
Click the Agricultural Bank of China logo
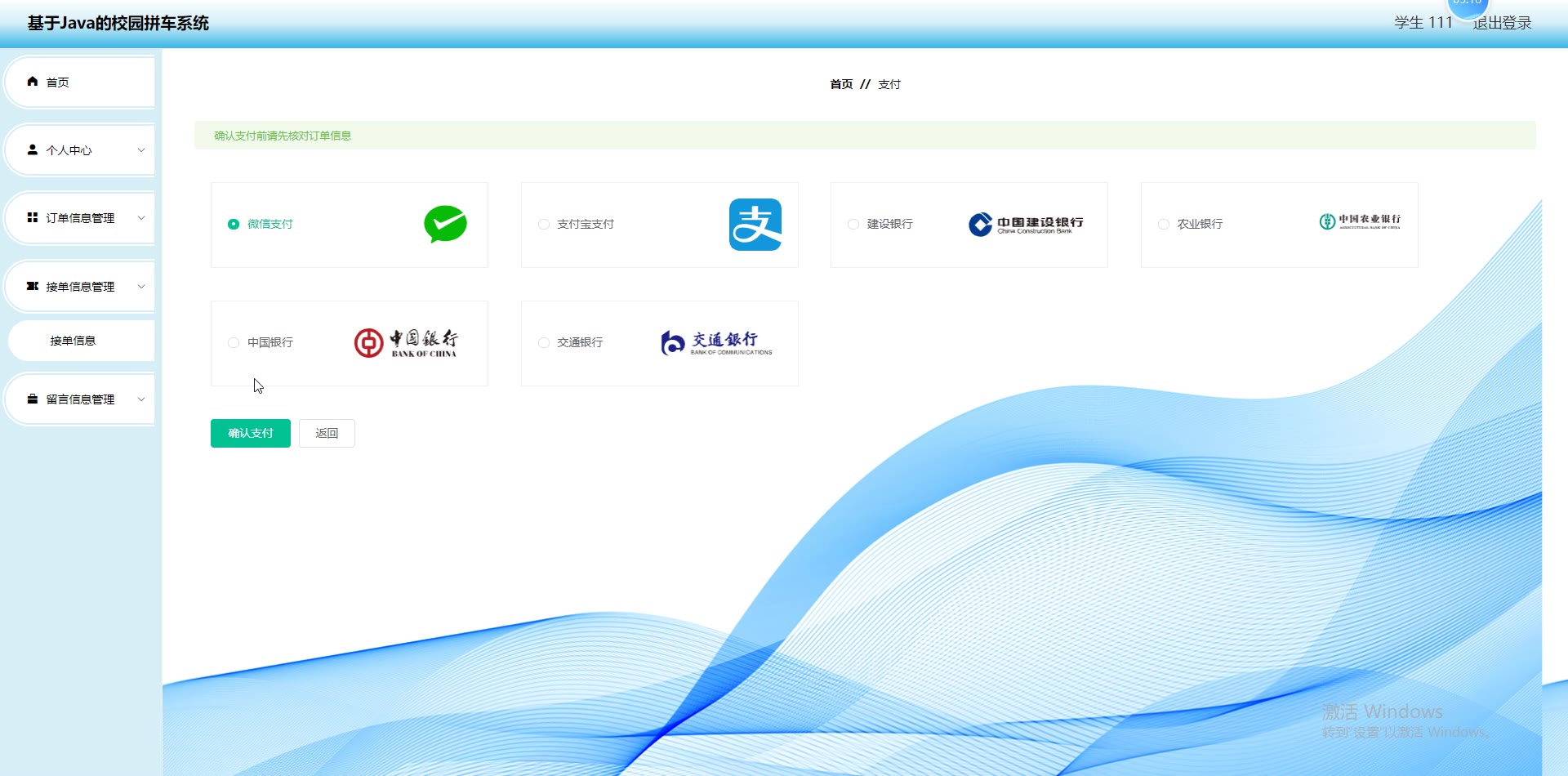[1360, 221]
